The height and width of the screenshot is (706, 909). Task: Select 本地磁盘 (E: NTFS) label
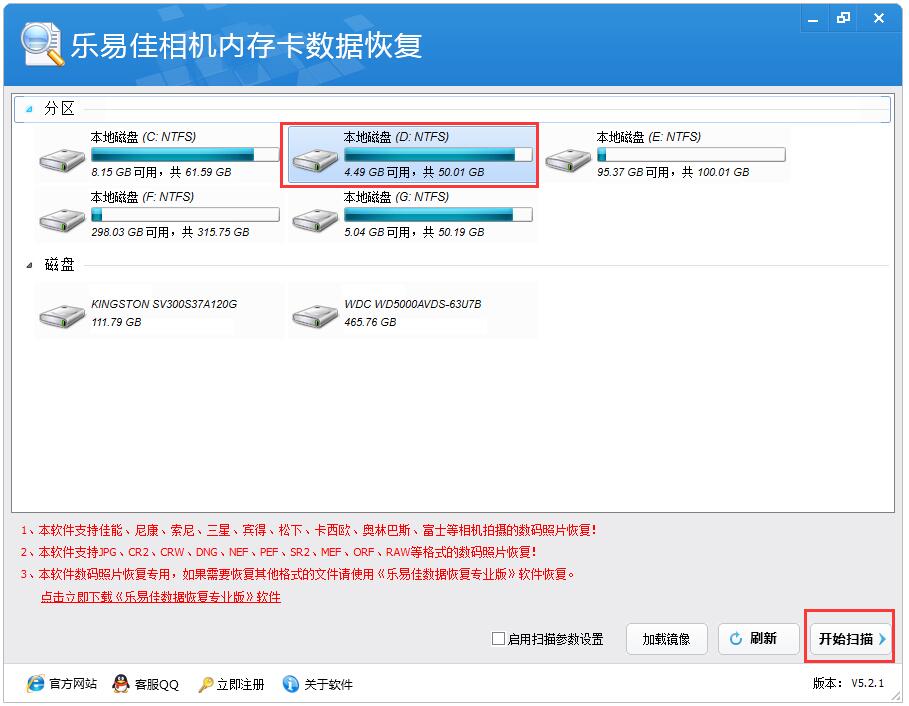[x=649, y=137]
